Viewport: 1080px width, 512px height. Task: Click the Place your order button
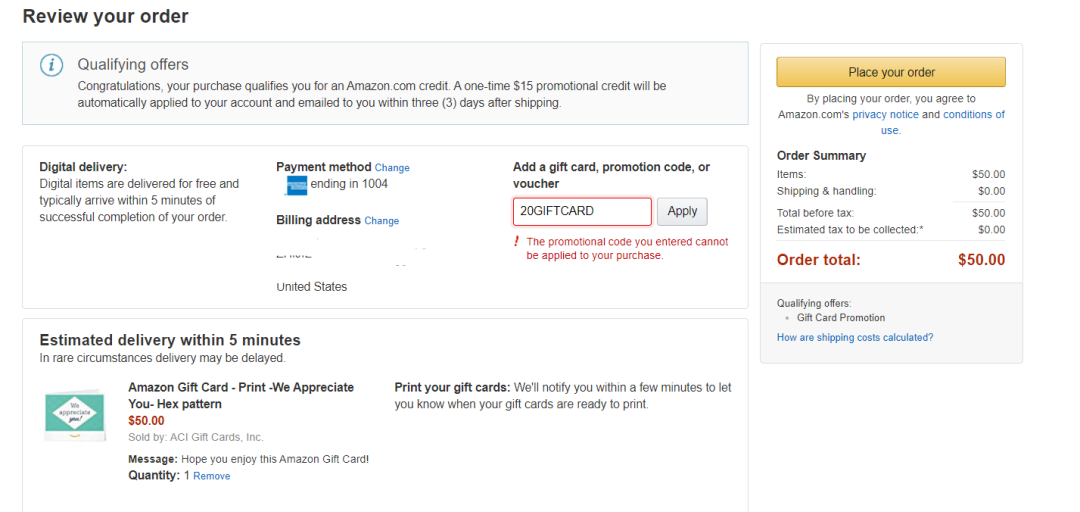(891, 72)
